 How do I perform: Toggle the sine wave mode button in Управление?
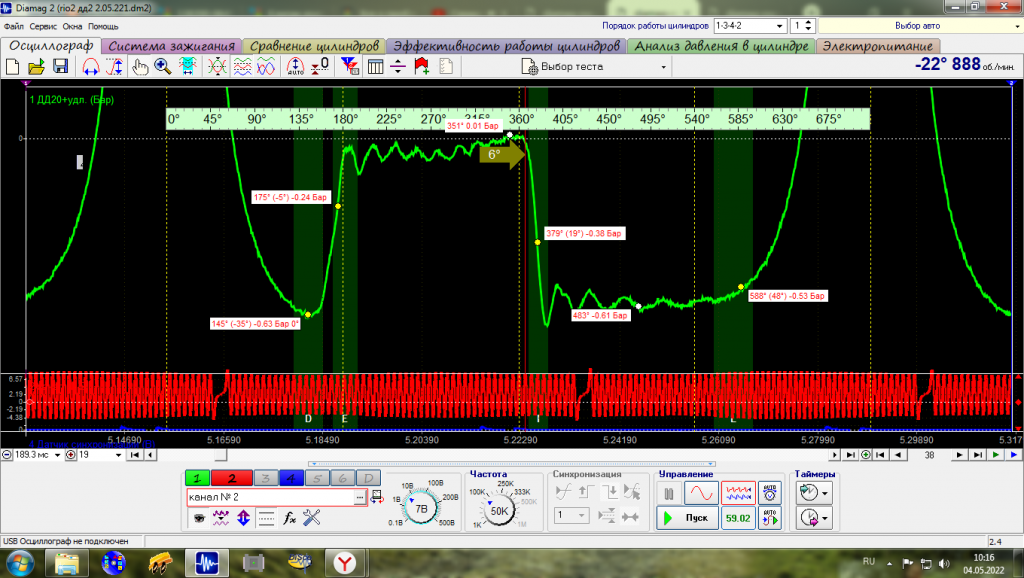tap(701, 493)
